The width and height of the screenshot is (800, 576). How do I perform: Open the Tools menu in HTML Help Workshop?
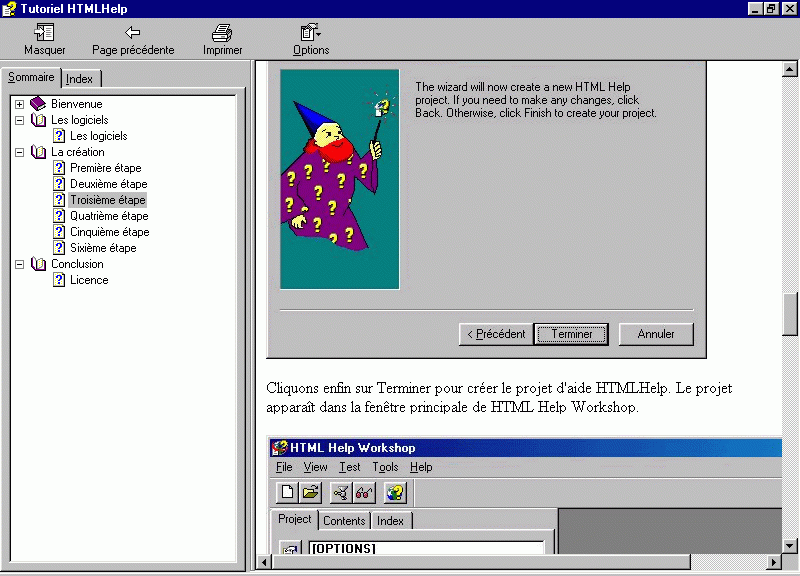tap(385, 467)
